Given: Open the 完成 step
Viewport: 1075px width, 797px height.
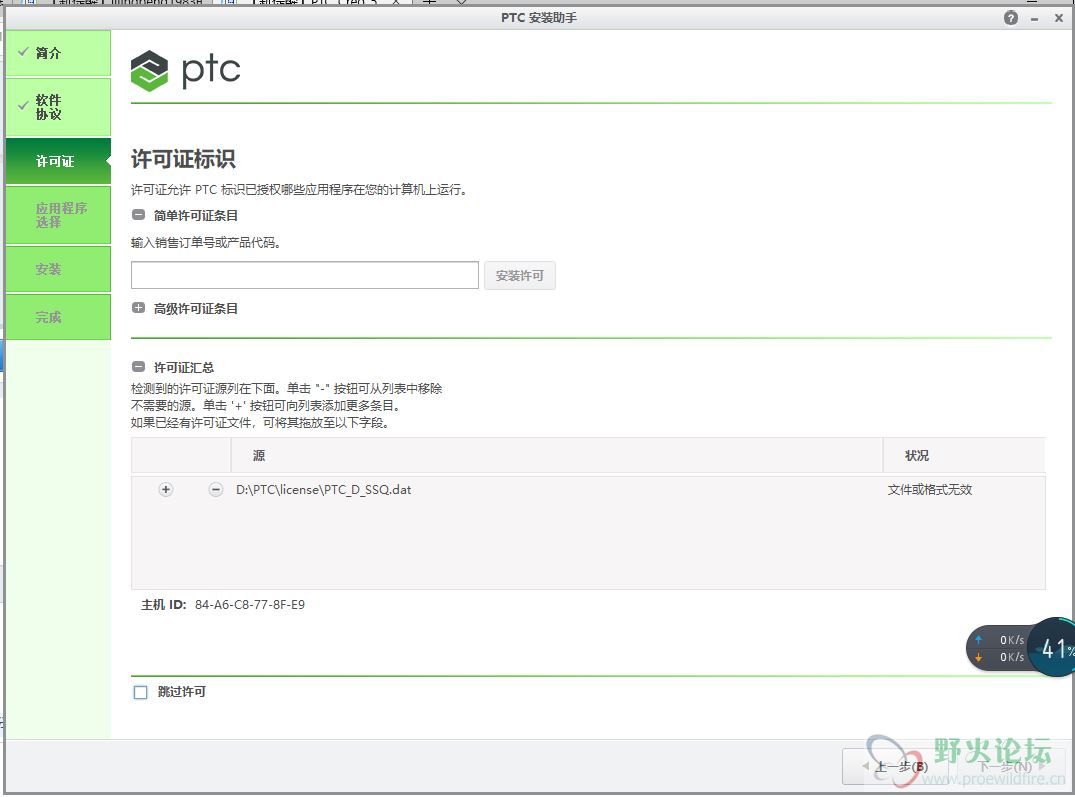Looking at the screenshot, I should [x=58, y=317].
